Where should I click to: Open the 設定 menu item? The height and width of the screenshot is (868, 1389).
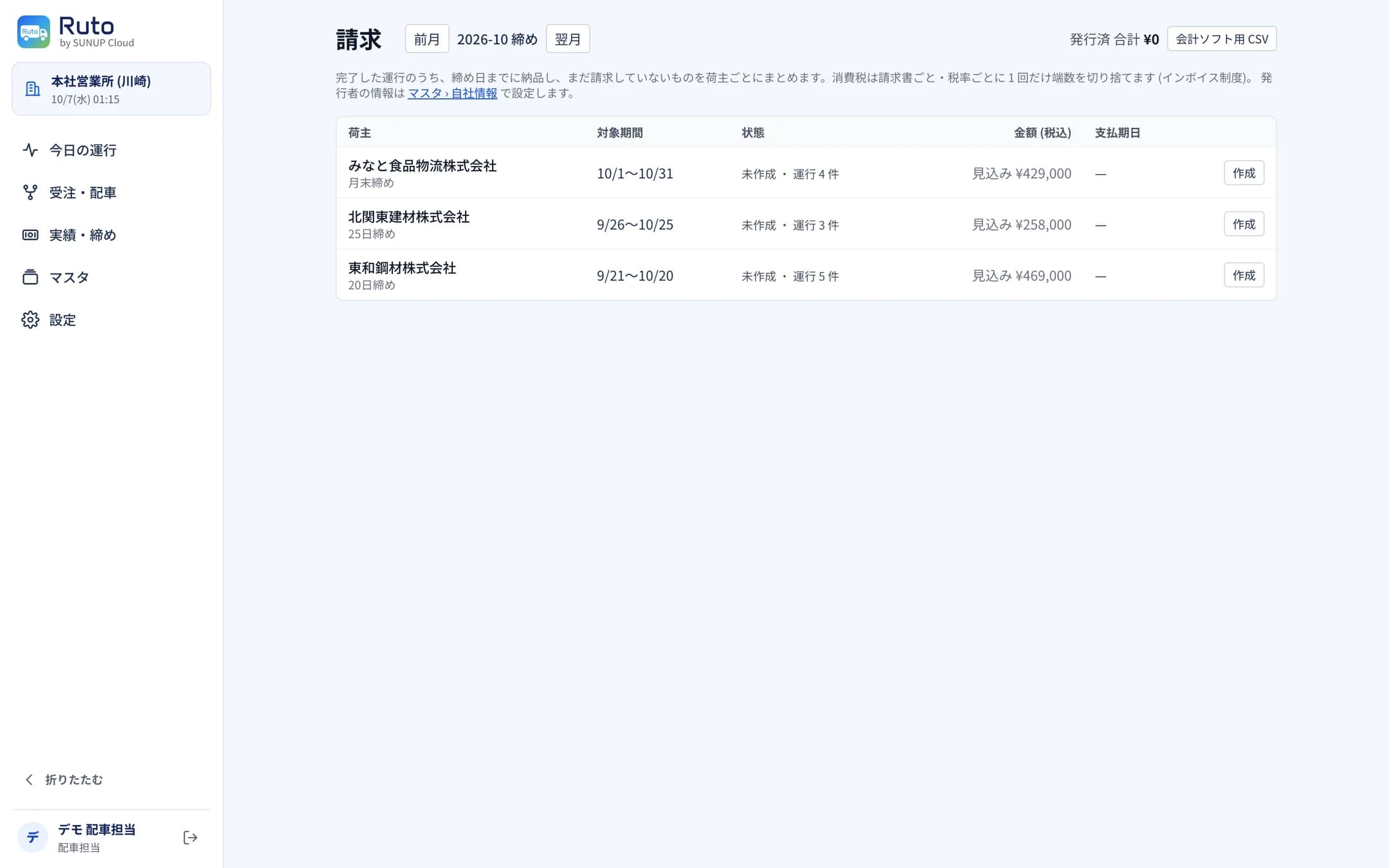click(111, 320)
